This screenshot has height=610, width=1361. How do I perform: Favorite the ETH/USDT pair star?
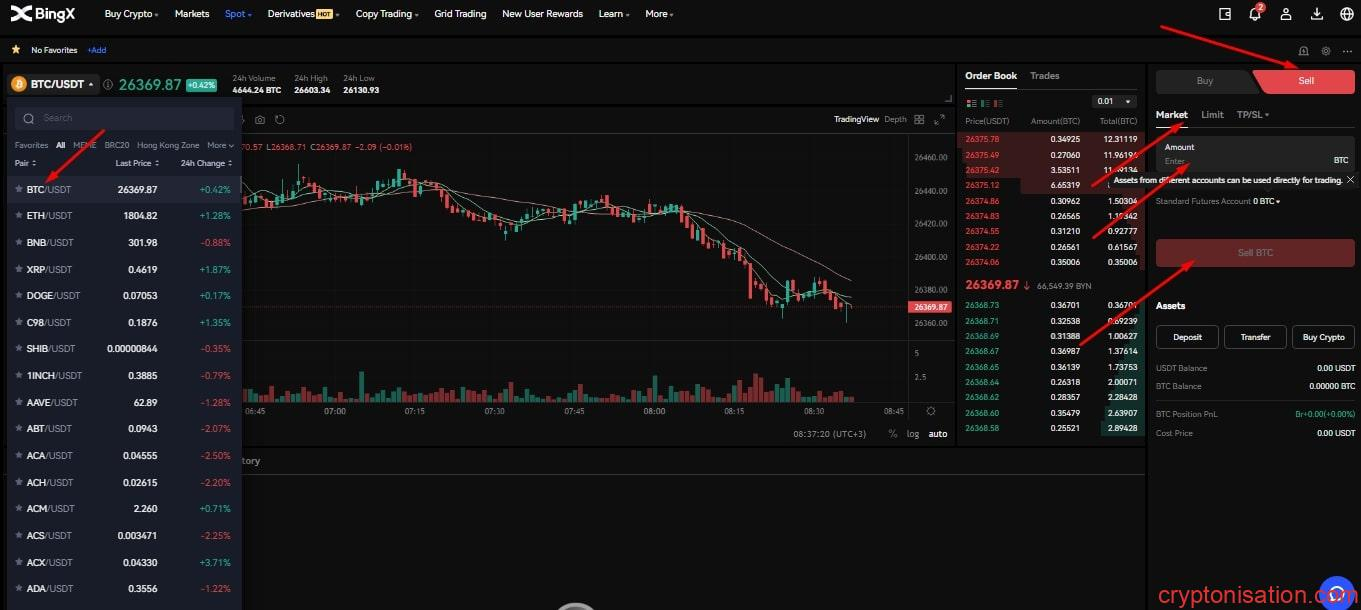point(18,216)
